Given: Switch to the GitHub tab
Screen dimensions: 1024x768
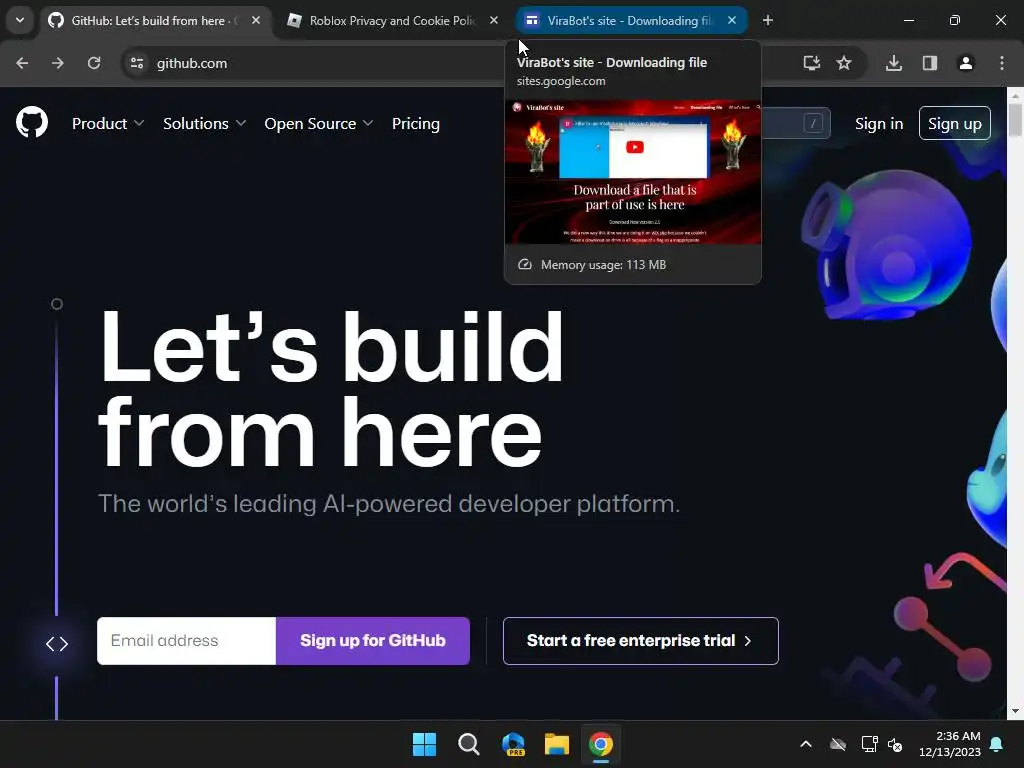Looking at the screenshot, I should [x=155, y=20].
